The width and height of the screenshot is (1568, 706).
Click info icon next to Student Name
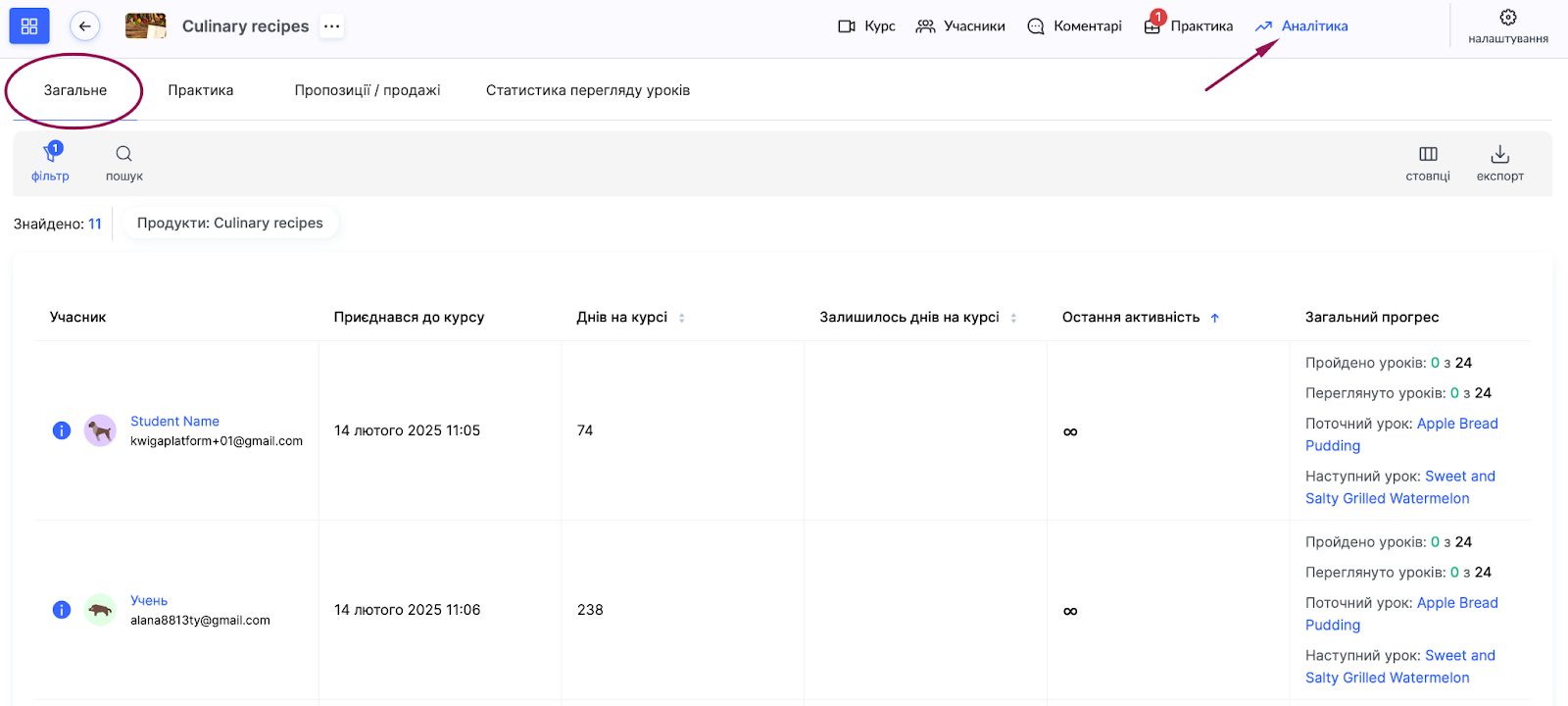point(62,430)
